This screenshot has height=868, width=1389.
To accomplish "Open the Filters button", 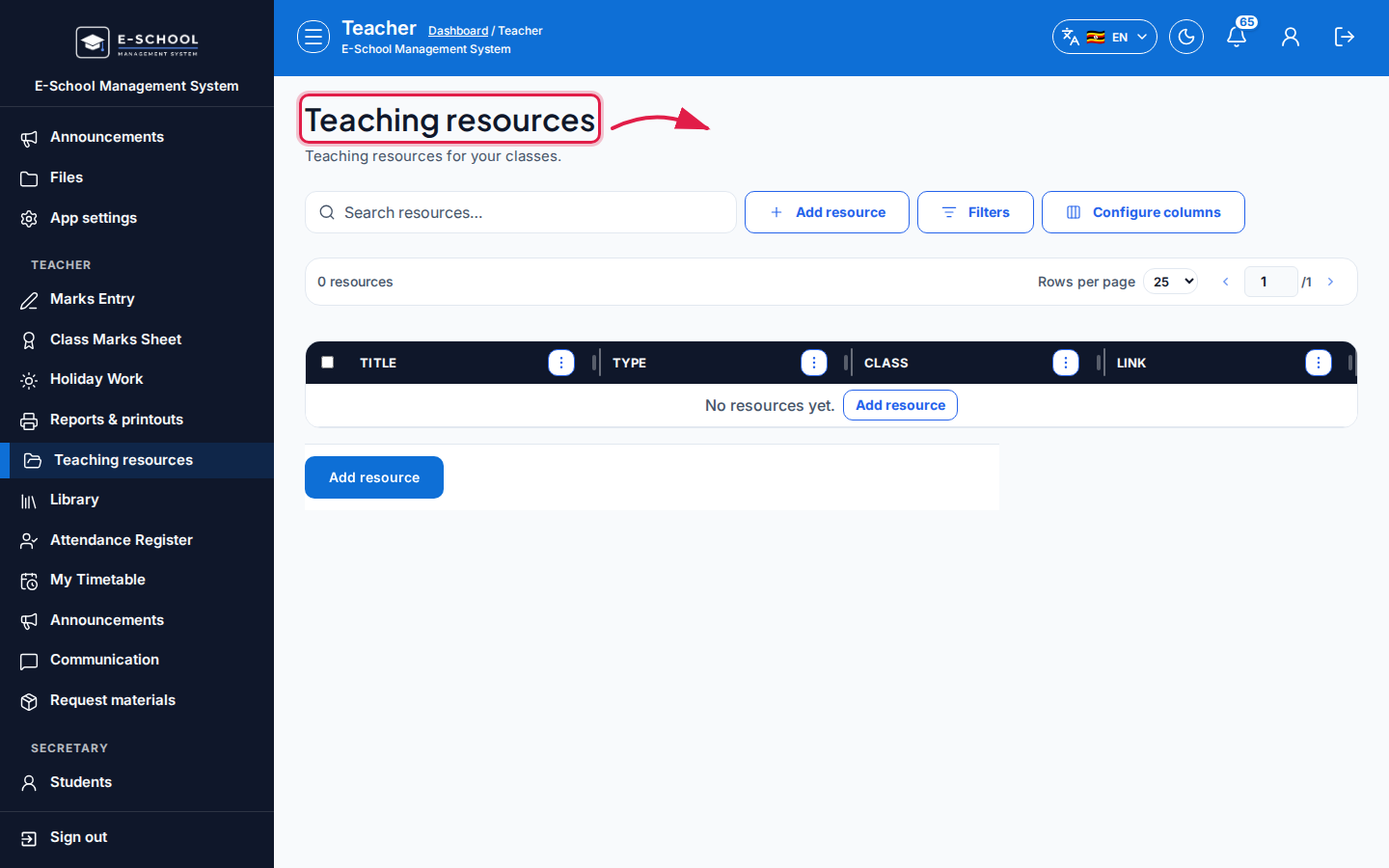I will tap(975, 212).
